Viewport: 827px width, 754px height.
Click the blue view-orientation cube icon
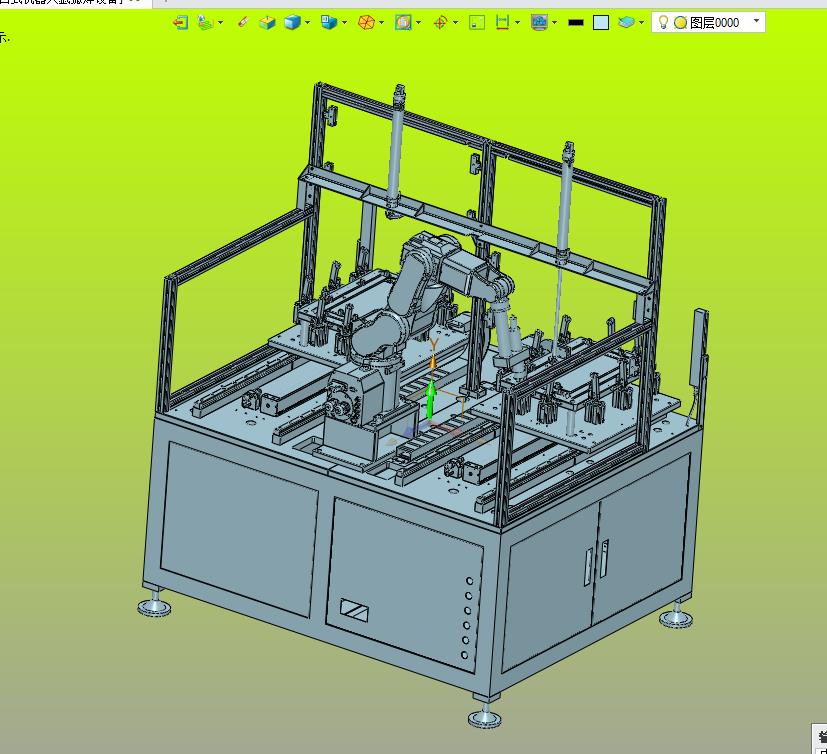pos(329,22)
